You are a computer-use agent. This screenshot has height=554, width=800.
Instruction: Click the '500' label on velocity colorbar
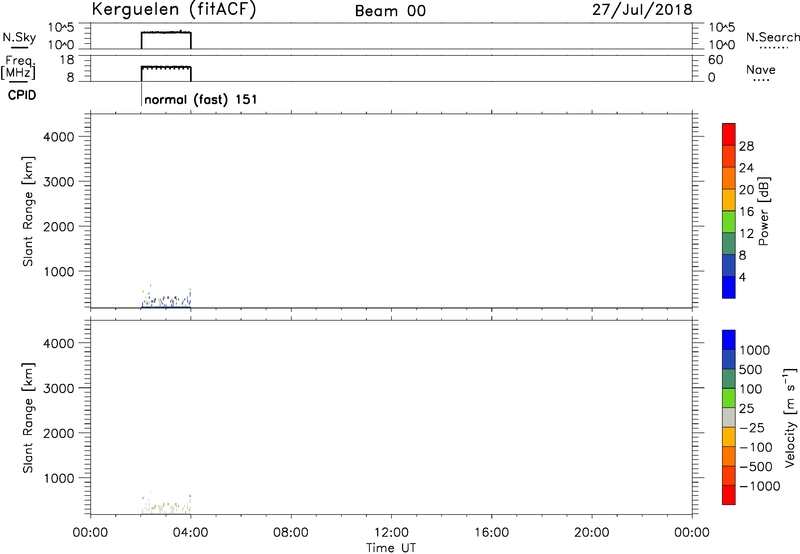pyautogui.click(x=751, y=370)
